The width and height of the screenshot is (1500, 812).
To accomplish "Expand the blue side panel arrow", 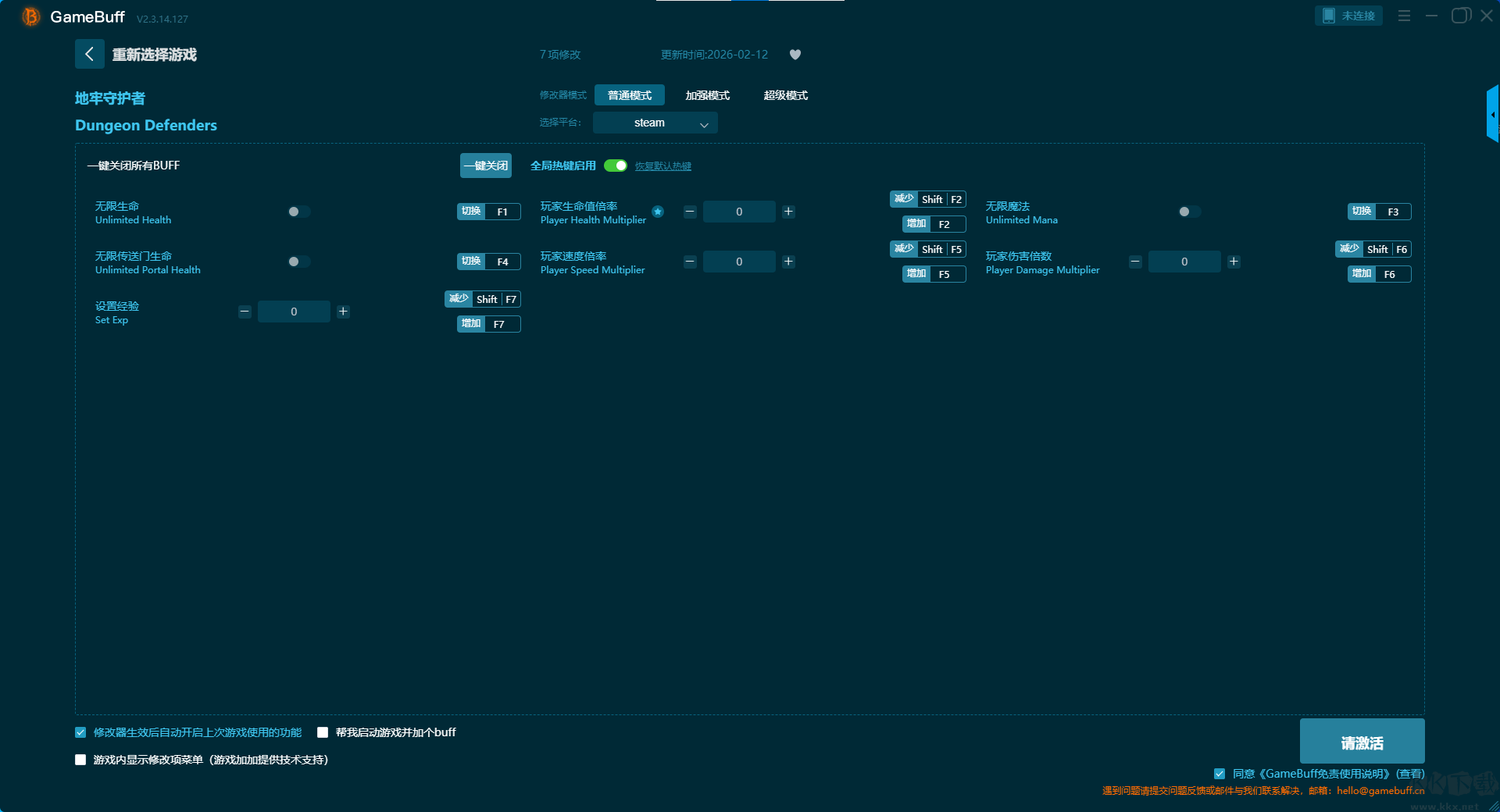I will click(x=1492, y=115).
